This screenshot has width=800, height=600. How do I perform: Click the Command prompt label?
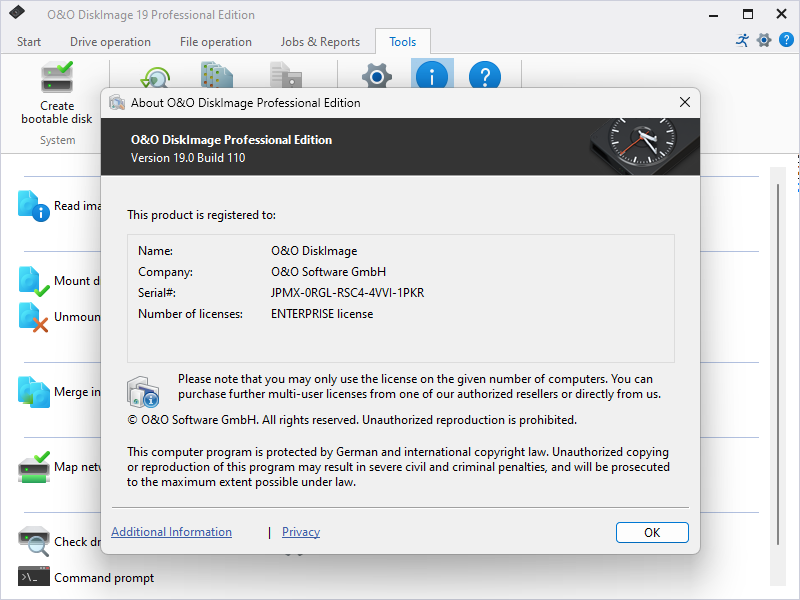coord(104,578)
